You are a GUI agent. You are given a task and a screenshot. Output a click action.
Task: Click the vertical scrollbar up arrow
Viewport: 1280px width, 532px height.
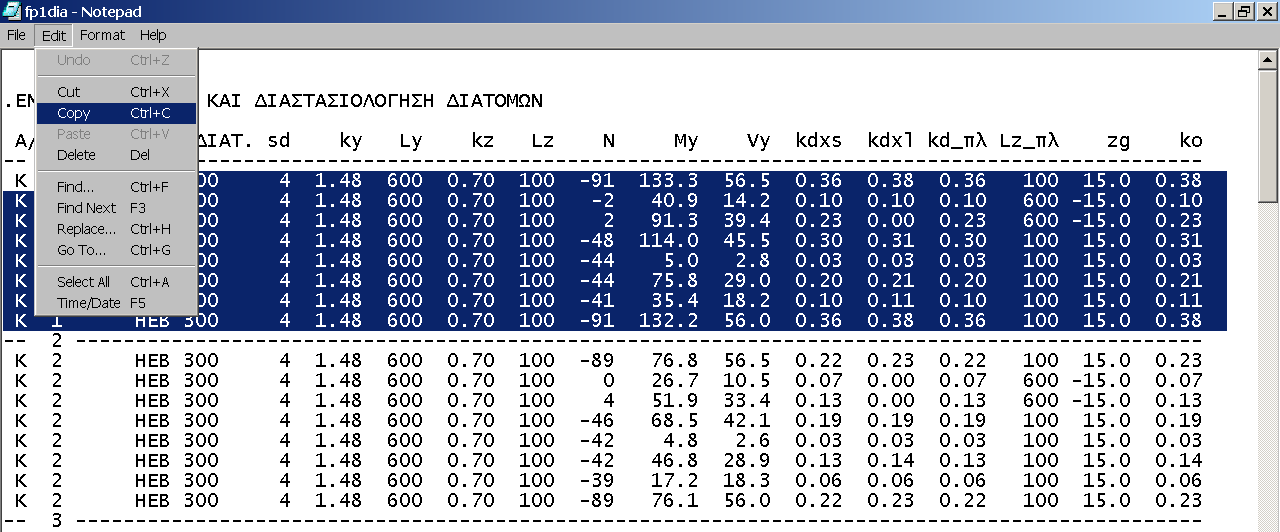[x=1267, y=58]
